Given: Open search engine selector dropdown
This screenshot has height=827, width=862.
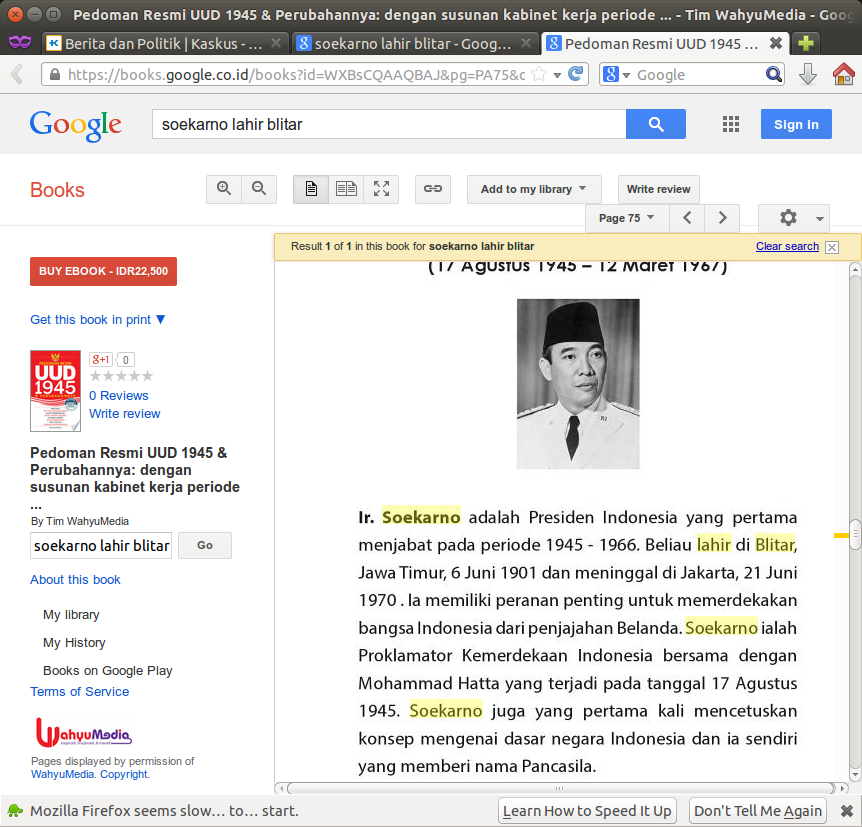Looking at the screenshot, I should [x=616, y=74].
